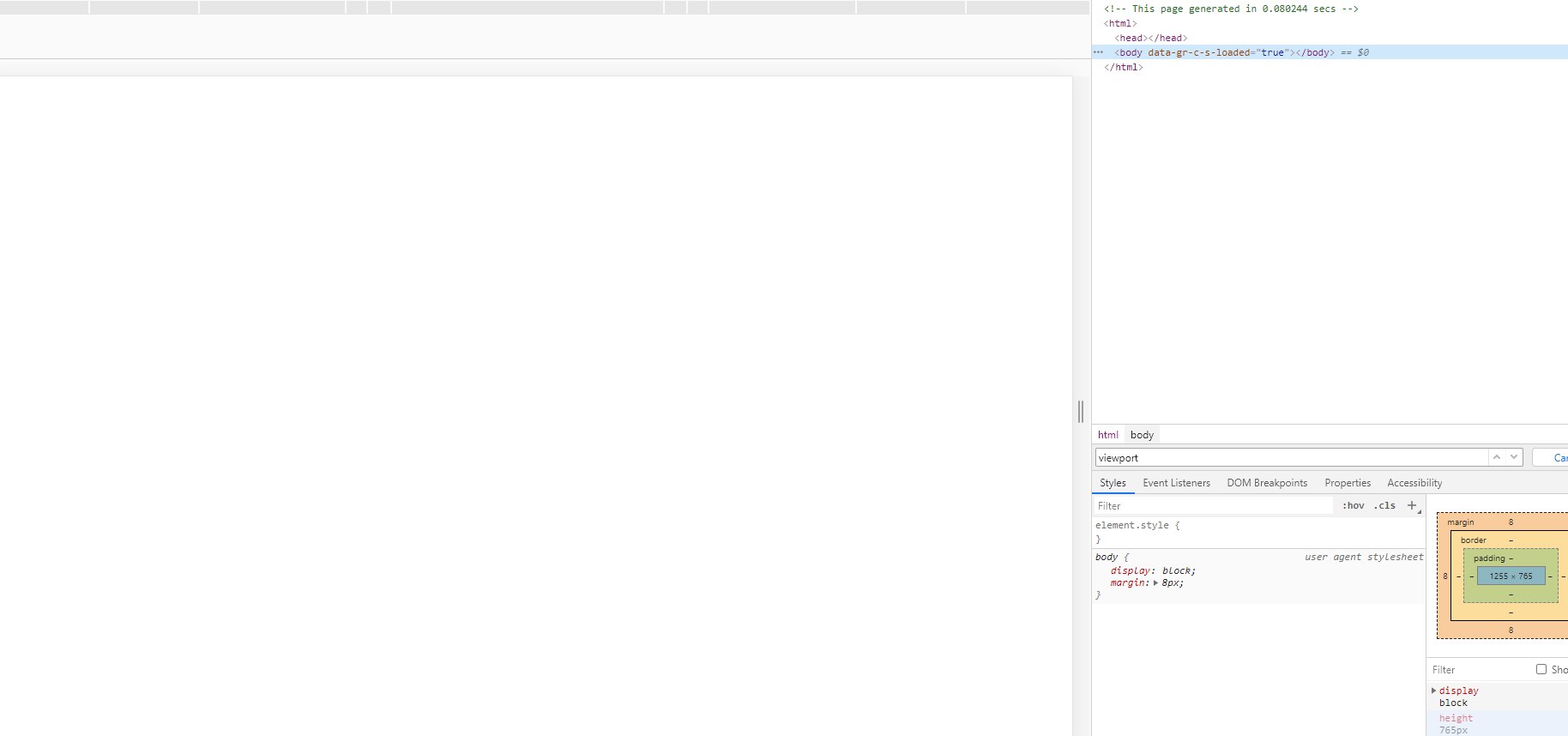
Task: Select the closing html tag line
Action: (x=1123, y=67)
